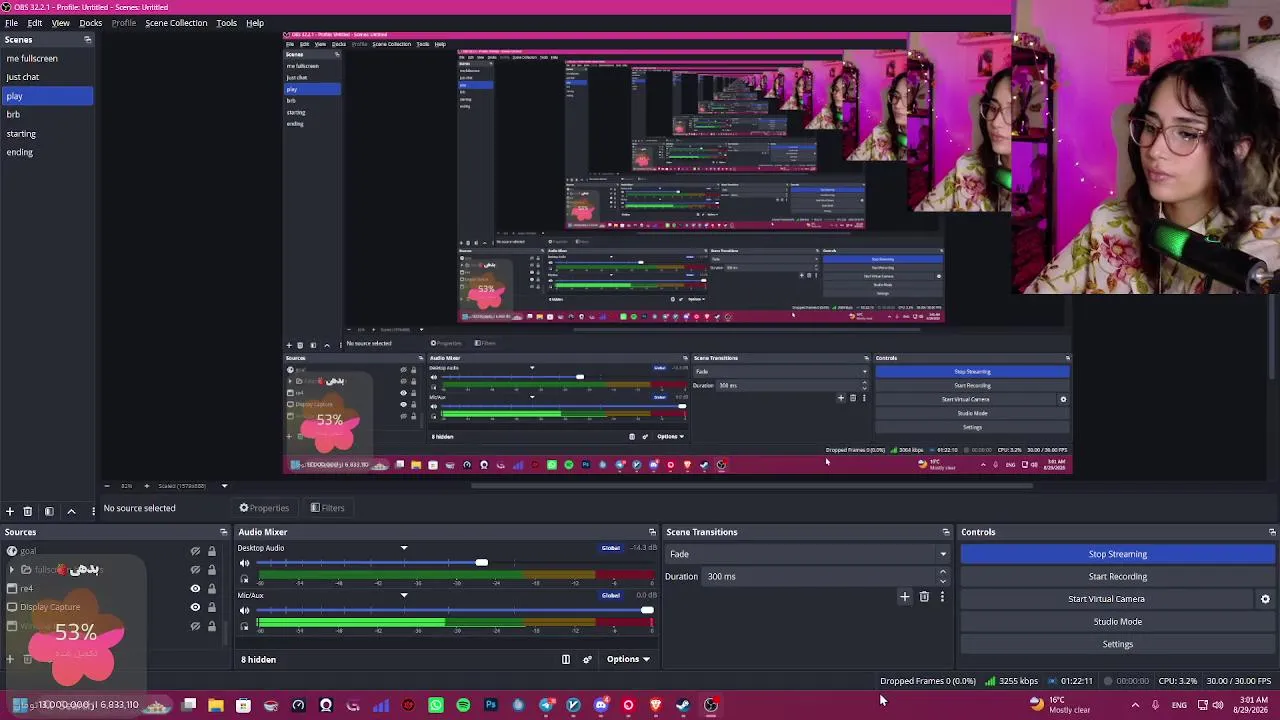
Task: Open the File menu
Action: tap(11, 23)
